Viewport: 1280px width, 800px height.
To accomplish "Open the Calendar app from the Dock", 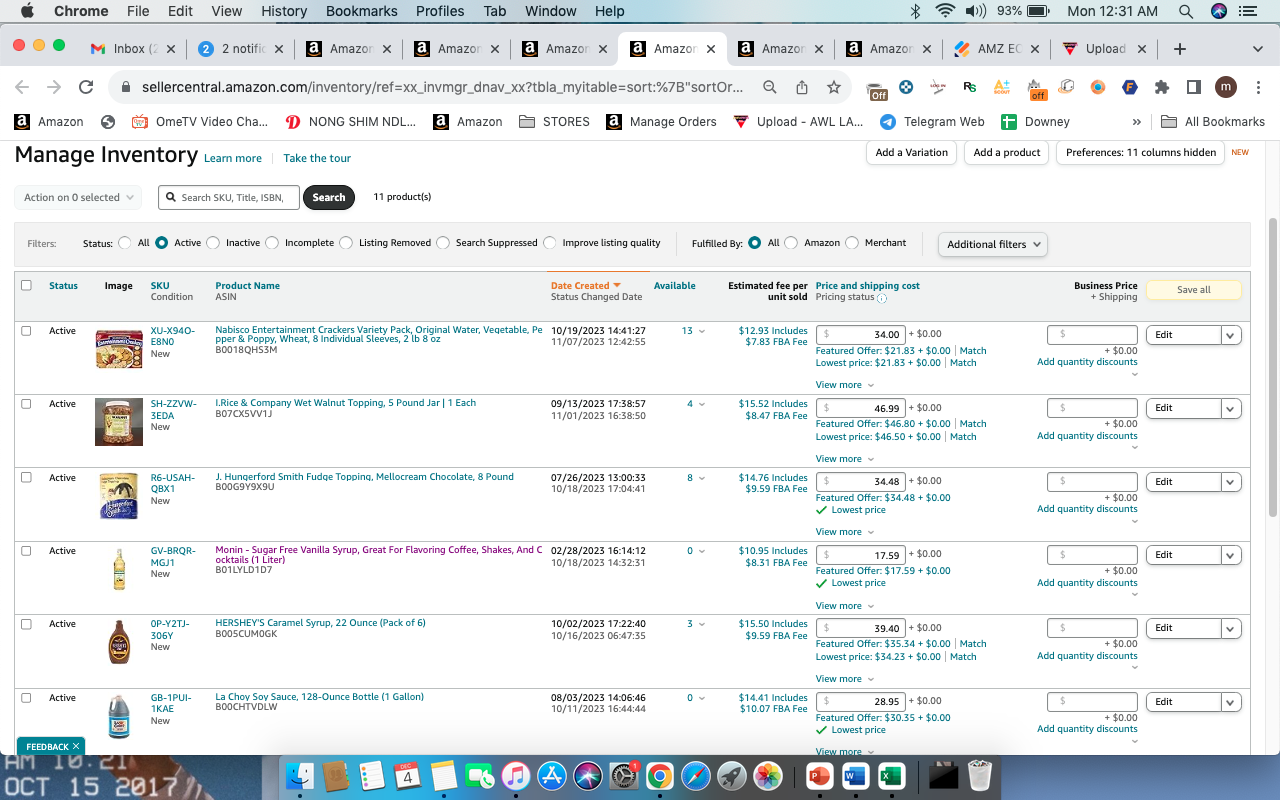I will (x=407, y=775).
